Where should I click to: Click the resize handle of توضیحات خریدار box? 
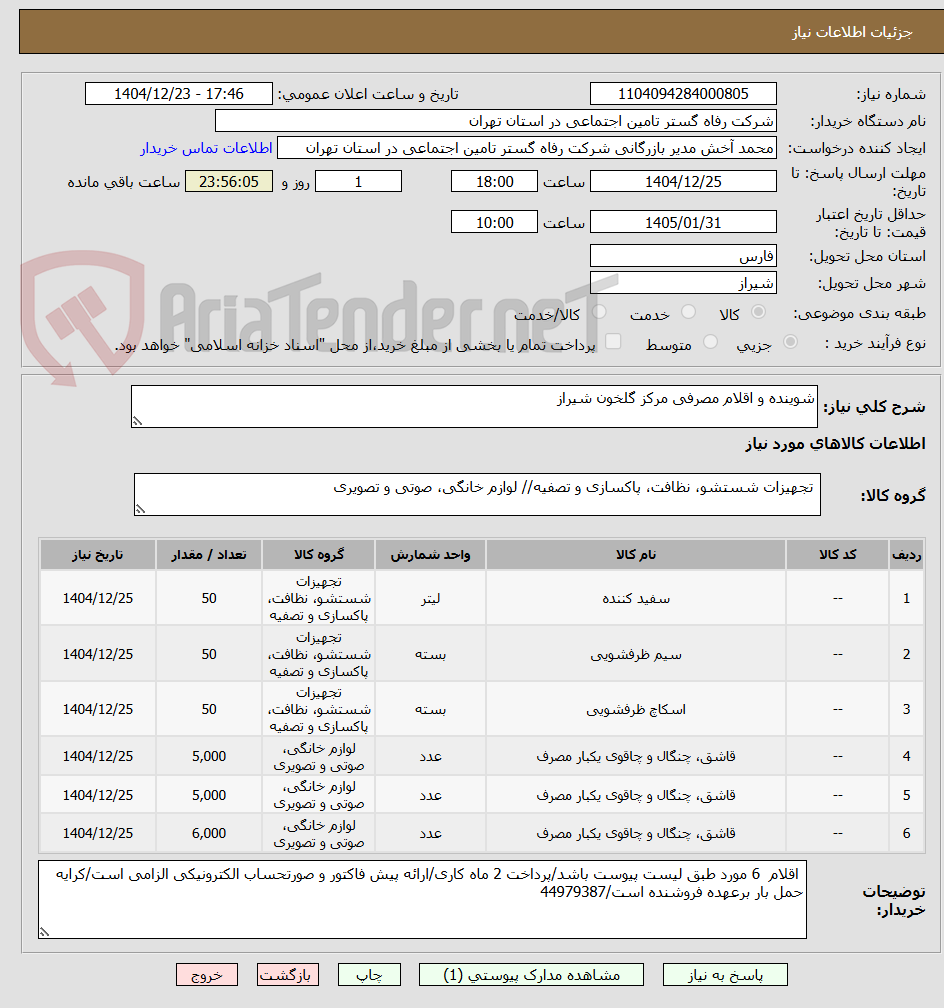pyautogui.click(x=44, y=932)
